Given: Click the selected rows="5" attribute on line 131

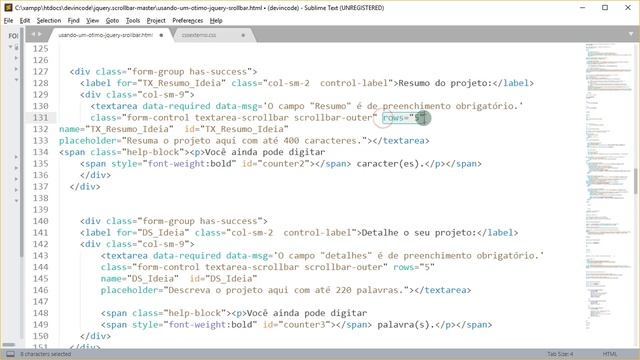Looking at the screenshot, I should click(404, 118).
